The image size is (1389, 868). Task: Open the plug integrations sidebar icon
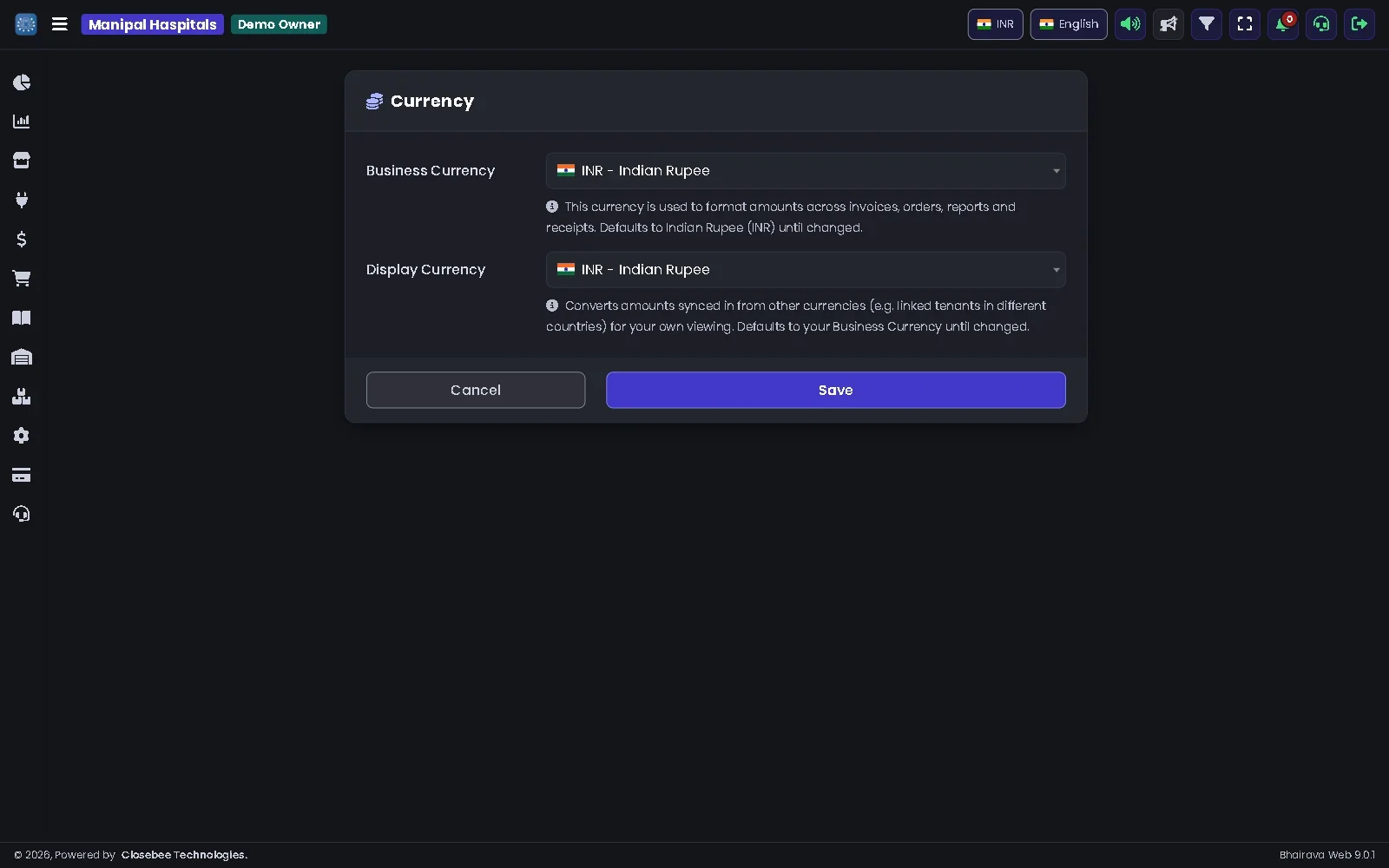22,200
